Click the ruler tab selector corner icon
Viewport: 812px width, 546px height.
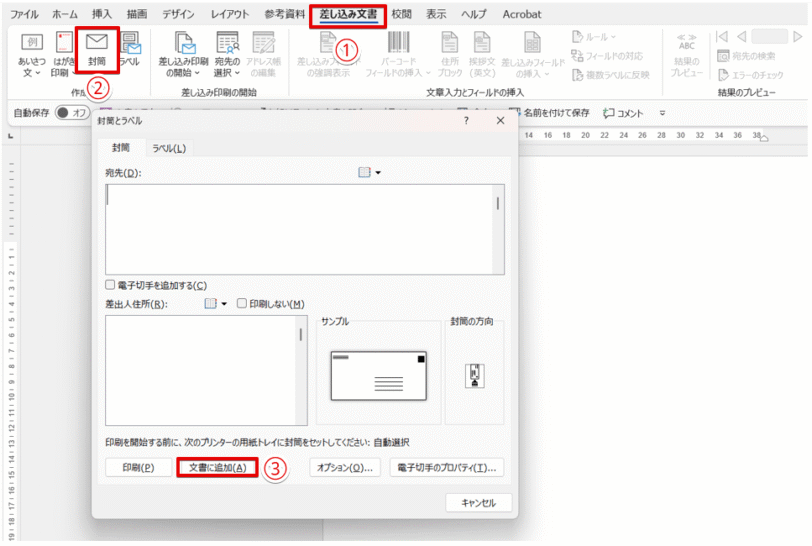(x=10, y=136)
